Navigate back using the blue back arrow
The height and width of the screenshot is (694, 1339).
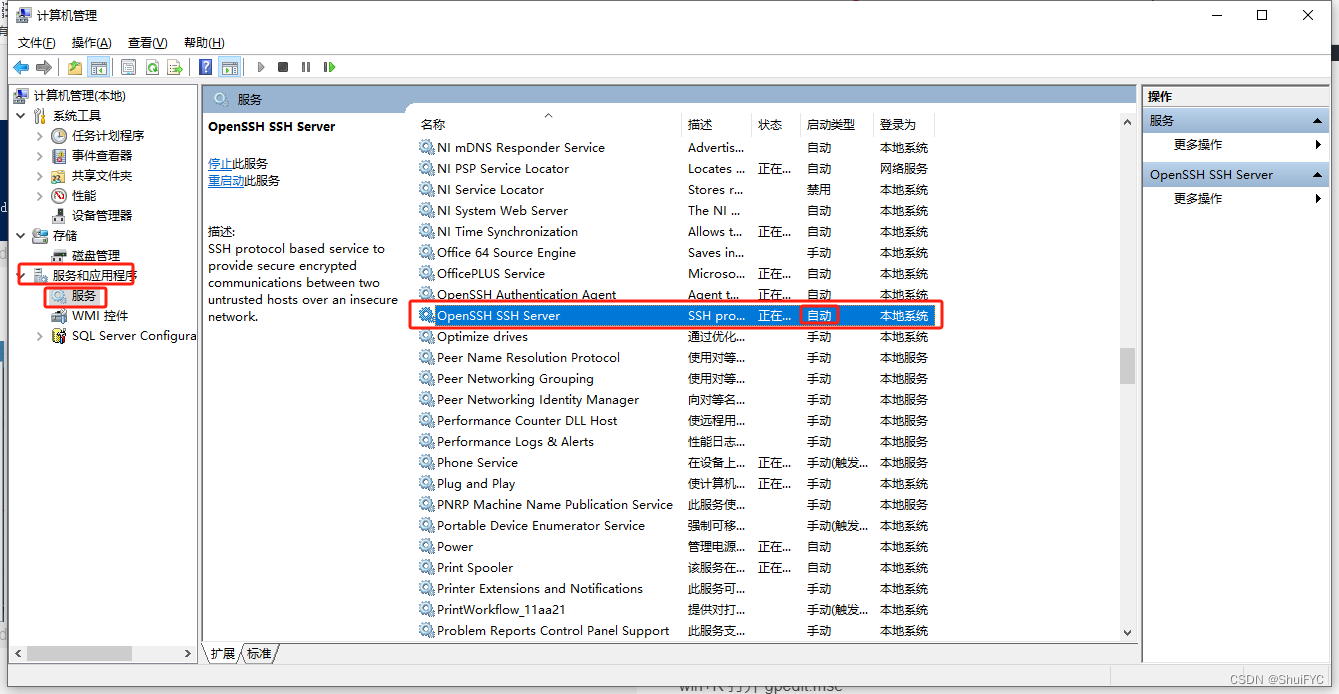(x=20, y=67)
